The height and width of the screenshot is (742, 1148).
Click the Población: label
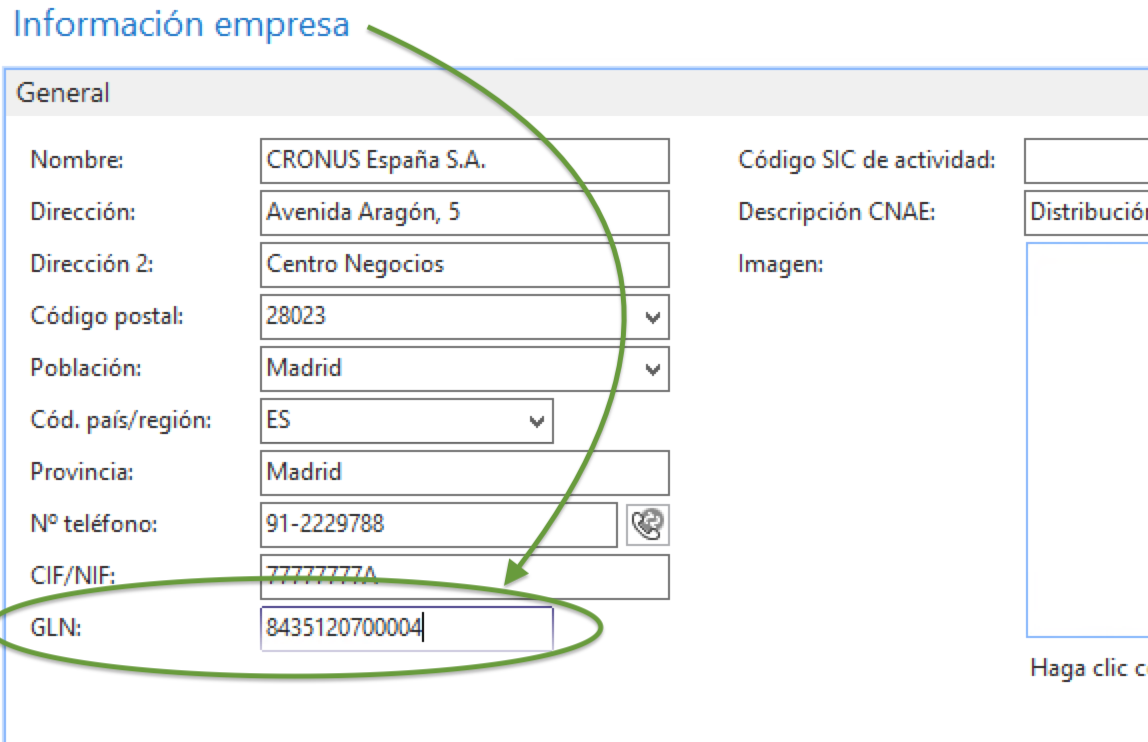(x=86, y=368)
